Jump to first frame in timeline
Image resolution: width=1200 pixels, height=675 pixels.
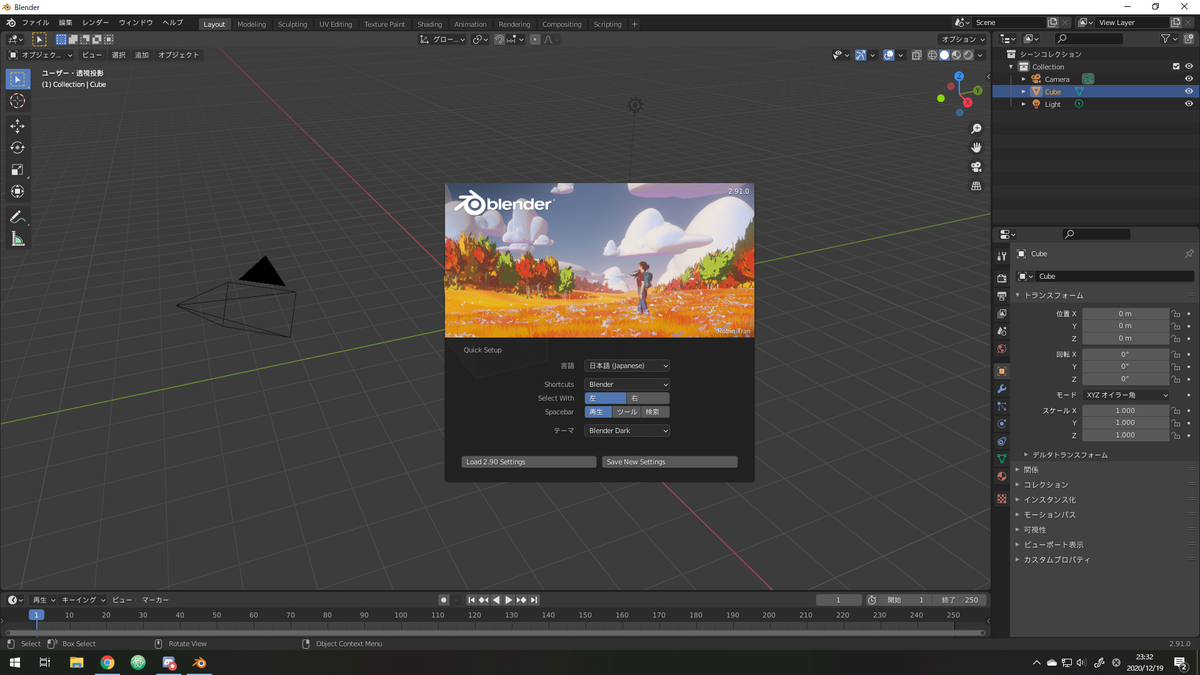471,600
